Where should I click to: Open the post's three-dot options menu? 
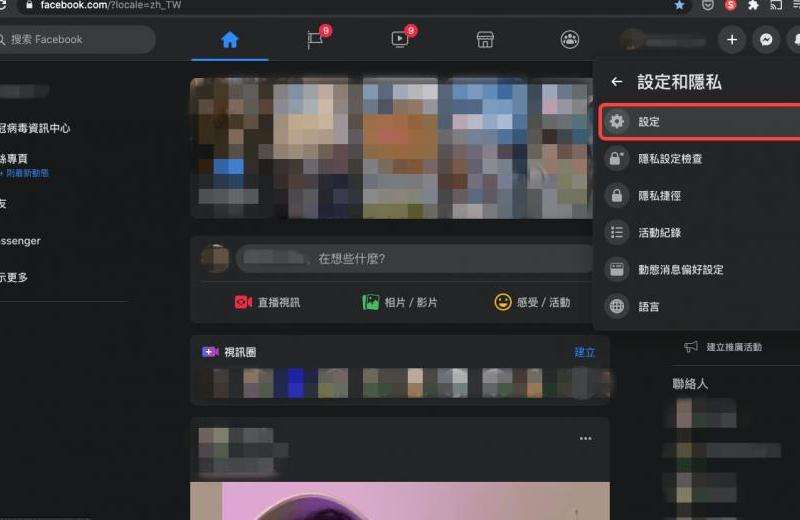pyautogui.click(x=586, y=439)
